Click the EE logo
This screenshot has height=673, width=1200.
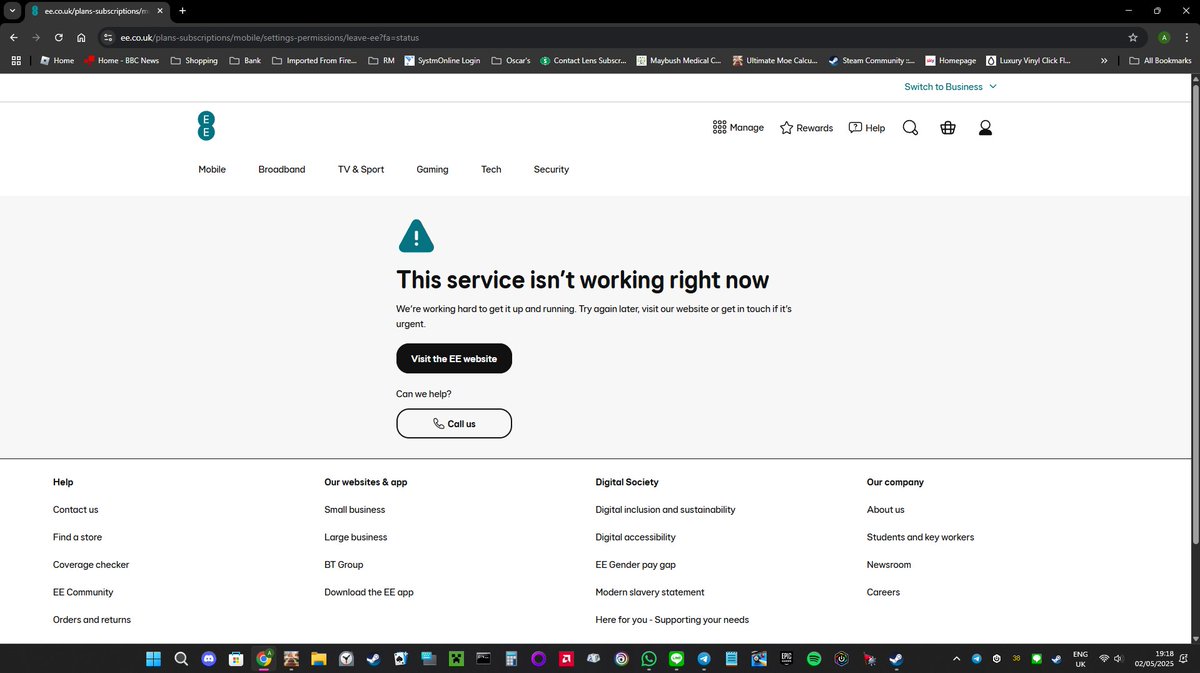[206, 126]
